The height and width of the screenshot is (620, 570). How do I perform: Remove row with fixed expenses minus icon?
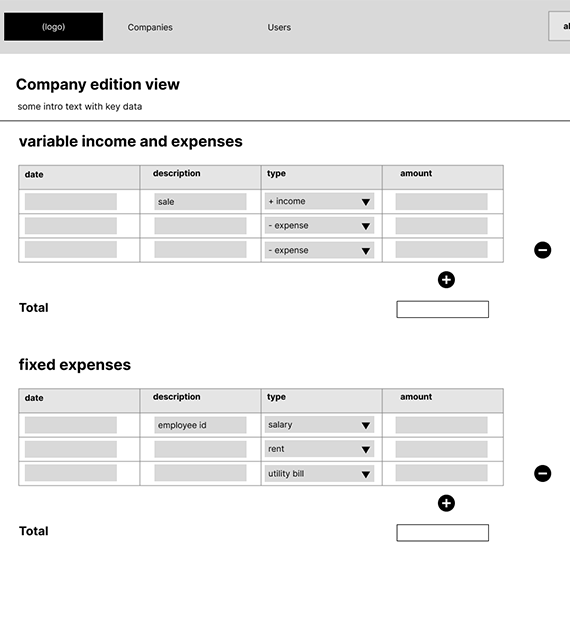coord(542,473)
